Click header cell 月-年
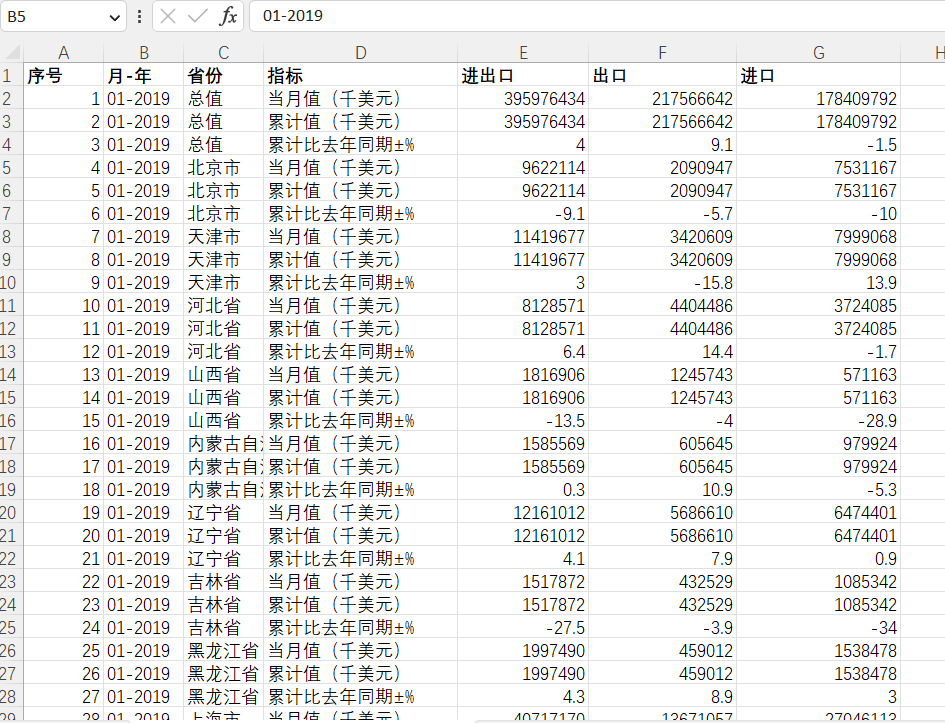 (x=143, y=76)
